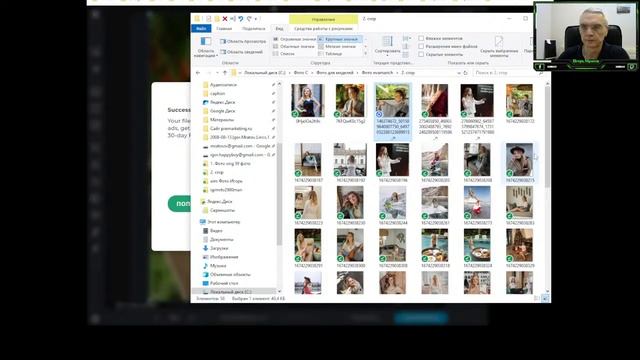
Task: Select Локальный диск (C:) in navigation tree
Action: (231, 291)
